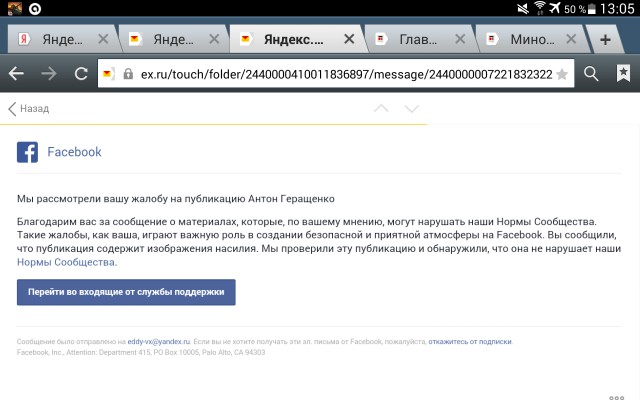The image size is (640, 400).
Task: Go back via the Назад link
Action: [x=29, y=109]
